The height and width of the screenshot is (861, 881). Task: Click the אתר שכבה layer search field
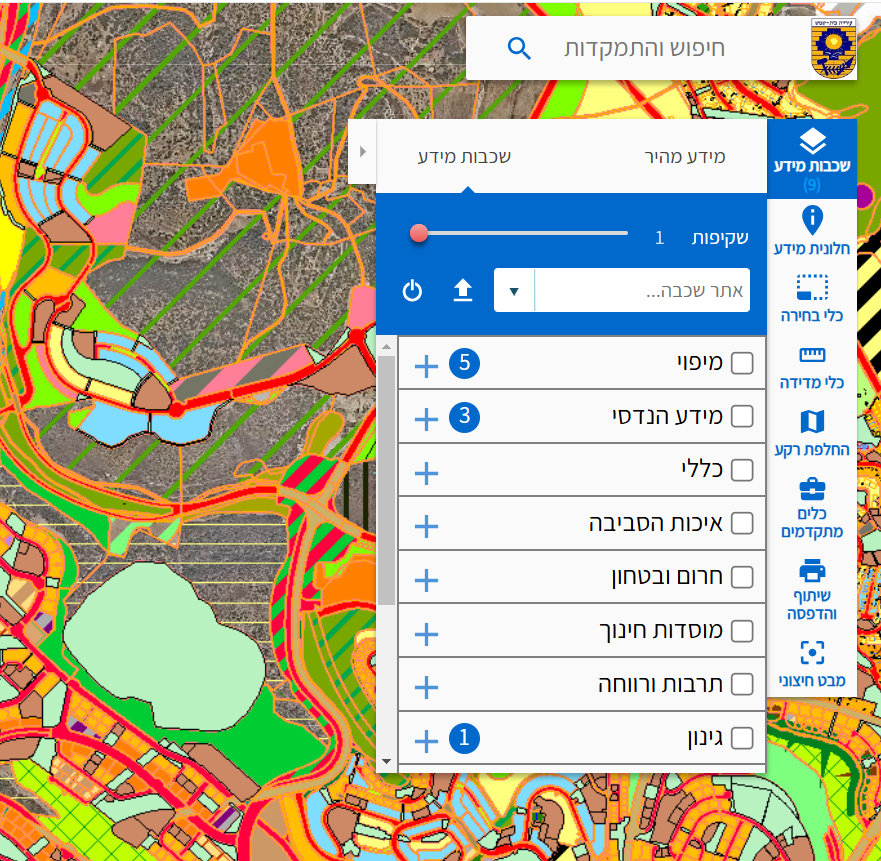tap(642, 291)
